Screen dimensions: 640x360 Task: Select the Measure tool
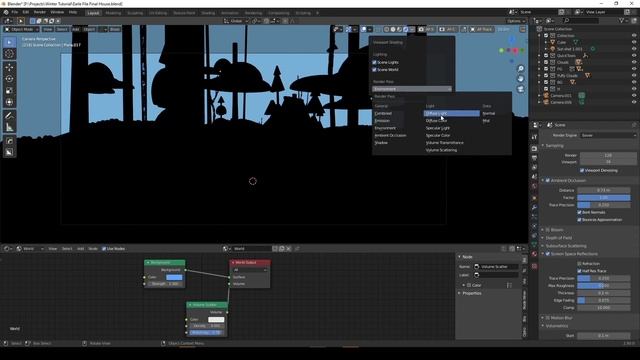coord(9,127)
